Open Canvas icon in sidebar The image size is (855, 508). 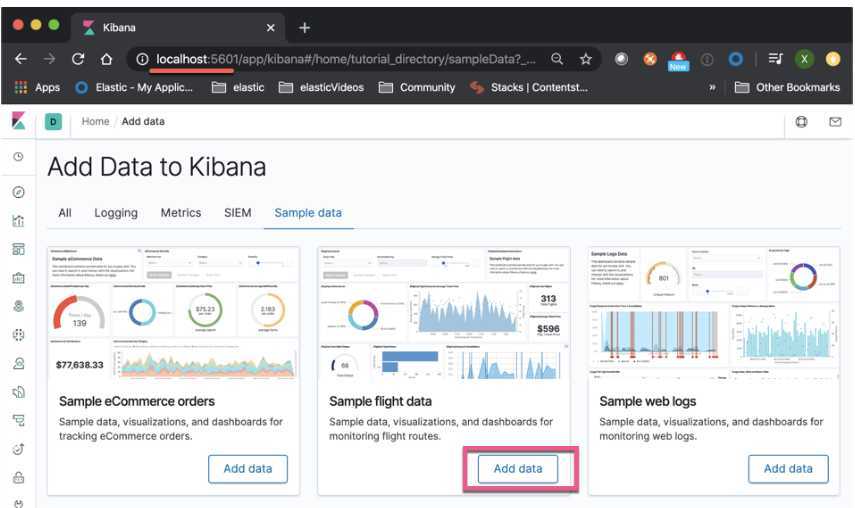tap(19, 278)
